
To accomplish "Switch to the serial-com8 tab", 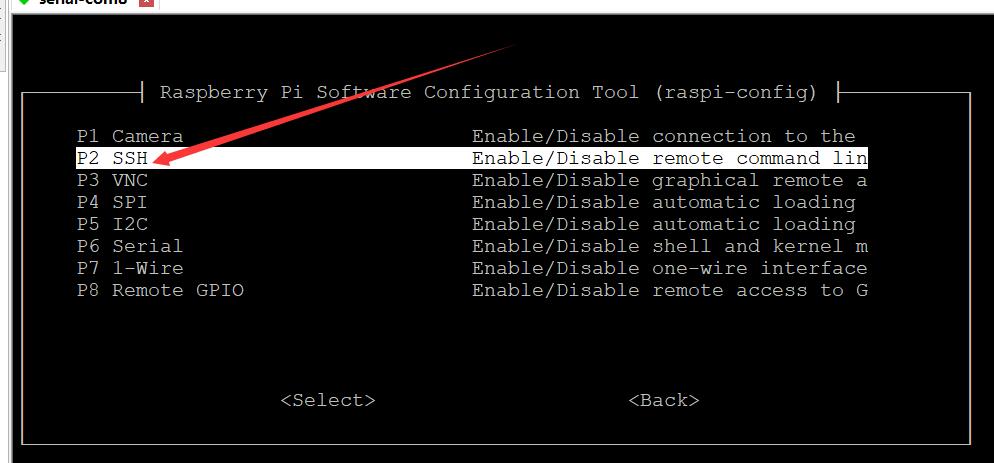I will pos(82,3).
